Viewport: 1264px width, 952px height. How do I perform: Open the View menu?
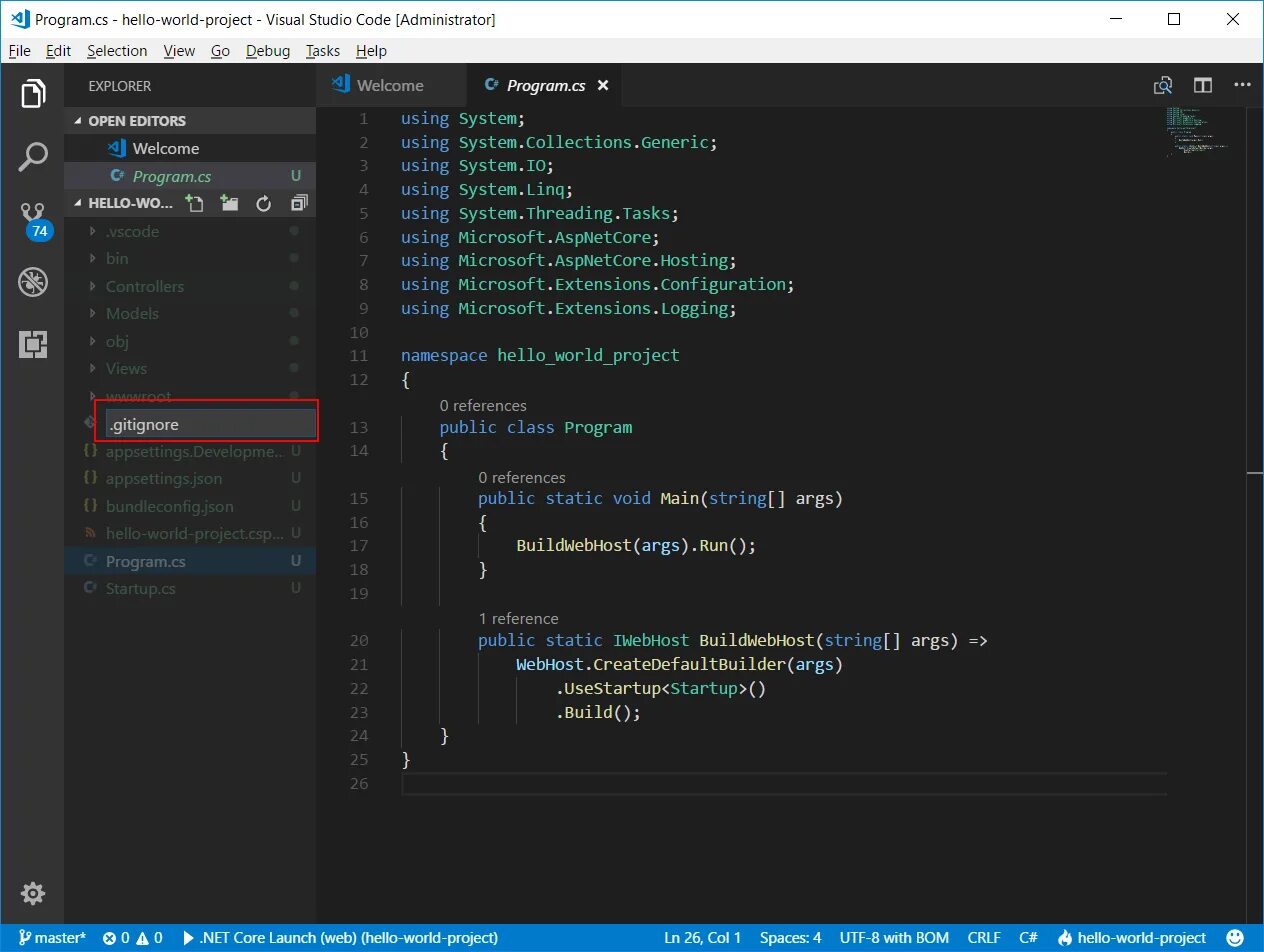coord(179,51)
